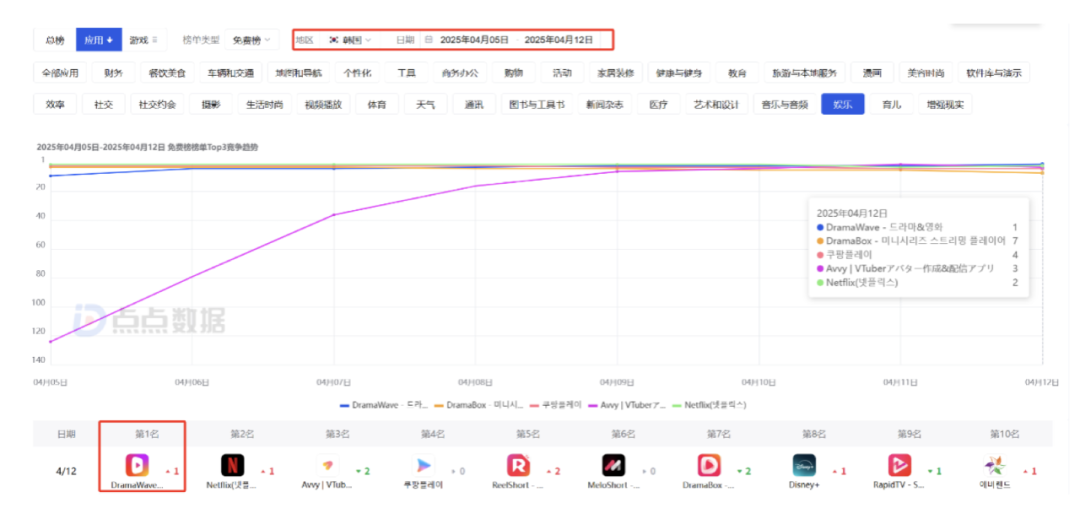
Task: Click the DramaWave app icon in rank 1
Action: (137, 465)
